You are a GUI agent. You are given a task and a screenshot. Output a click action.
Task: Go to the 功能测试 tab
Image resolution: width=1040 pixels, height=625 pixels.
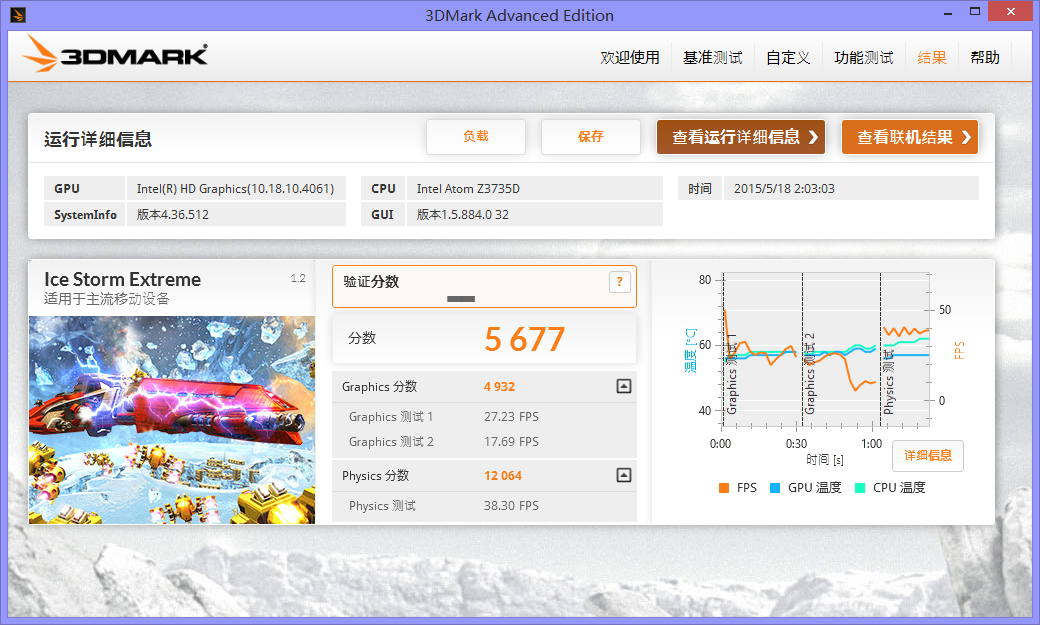[864, 58]
